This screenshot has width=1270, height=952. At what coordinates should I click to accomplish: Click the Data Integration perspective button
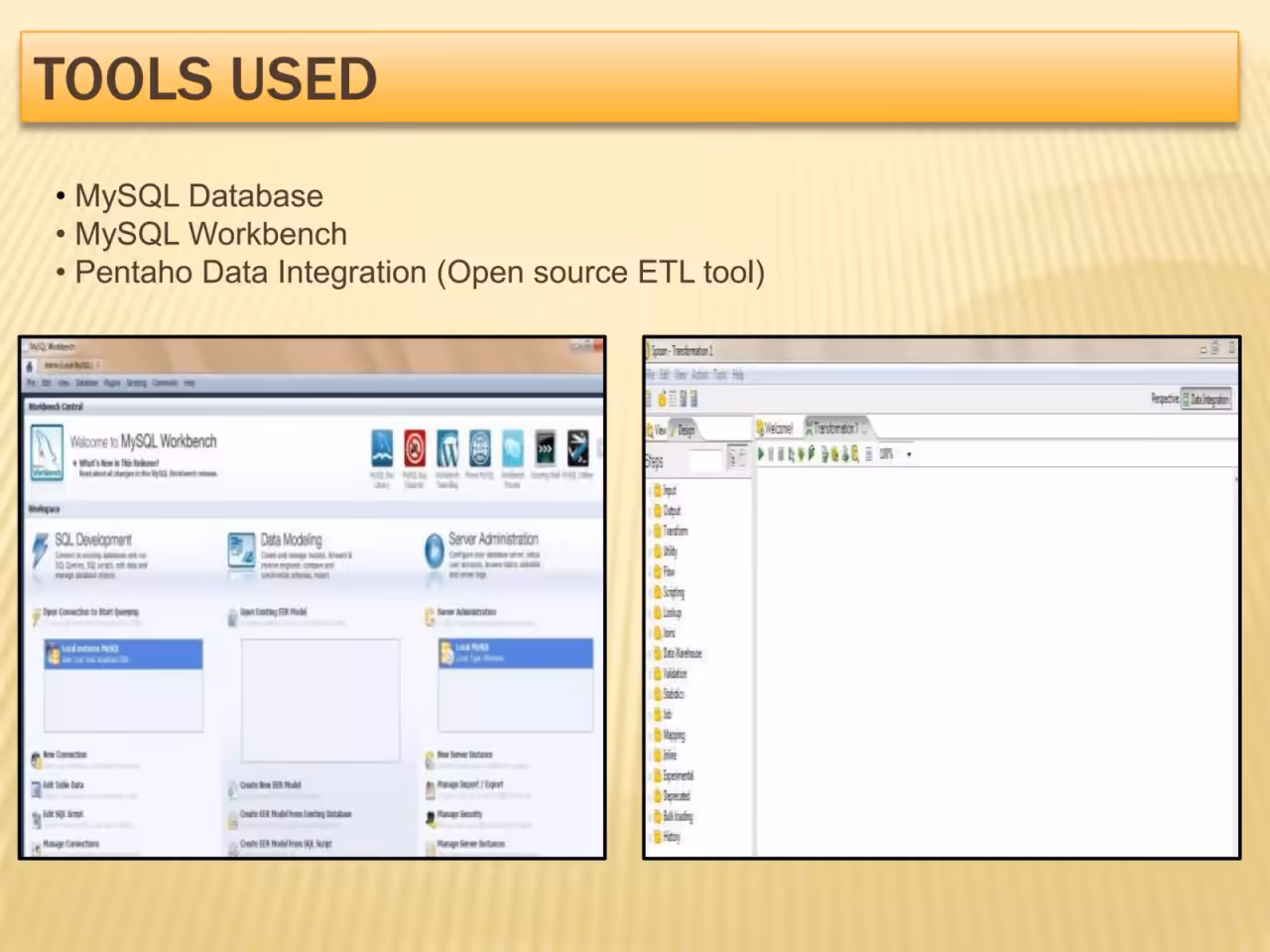(1206, 399)
